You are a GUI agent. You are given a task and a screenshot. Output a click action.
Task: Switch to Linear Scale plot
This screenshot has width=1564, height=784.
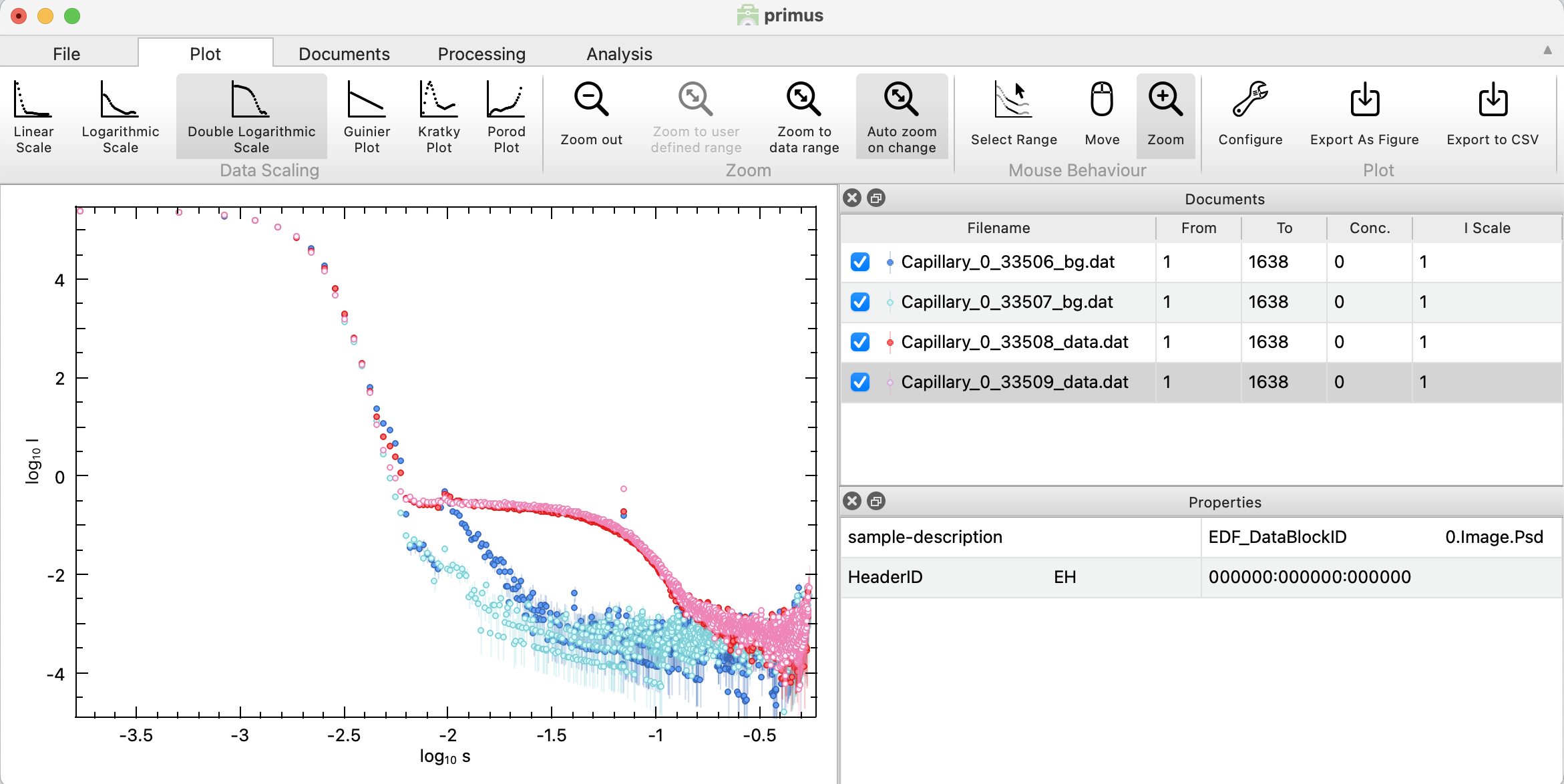pos(33,117)
